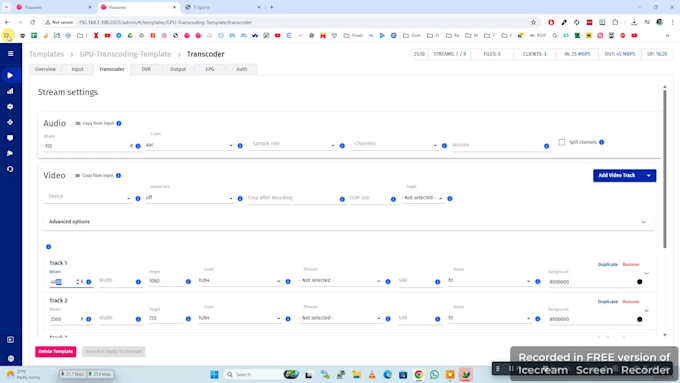Expand the Advanced options section
This screenshot has width=680, height=383.
[x=349, y=222]
